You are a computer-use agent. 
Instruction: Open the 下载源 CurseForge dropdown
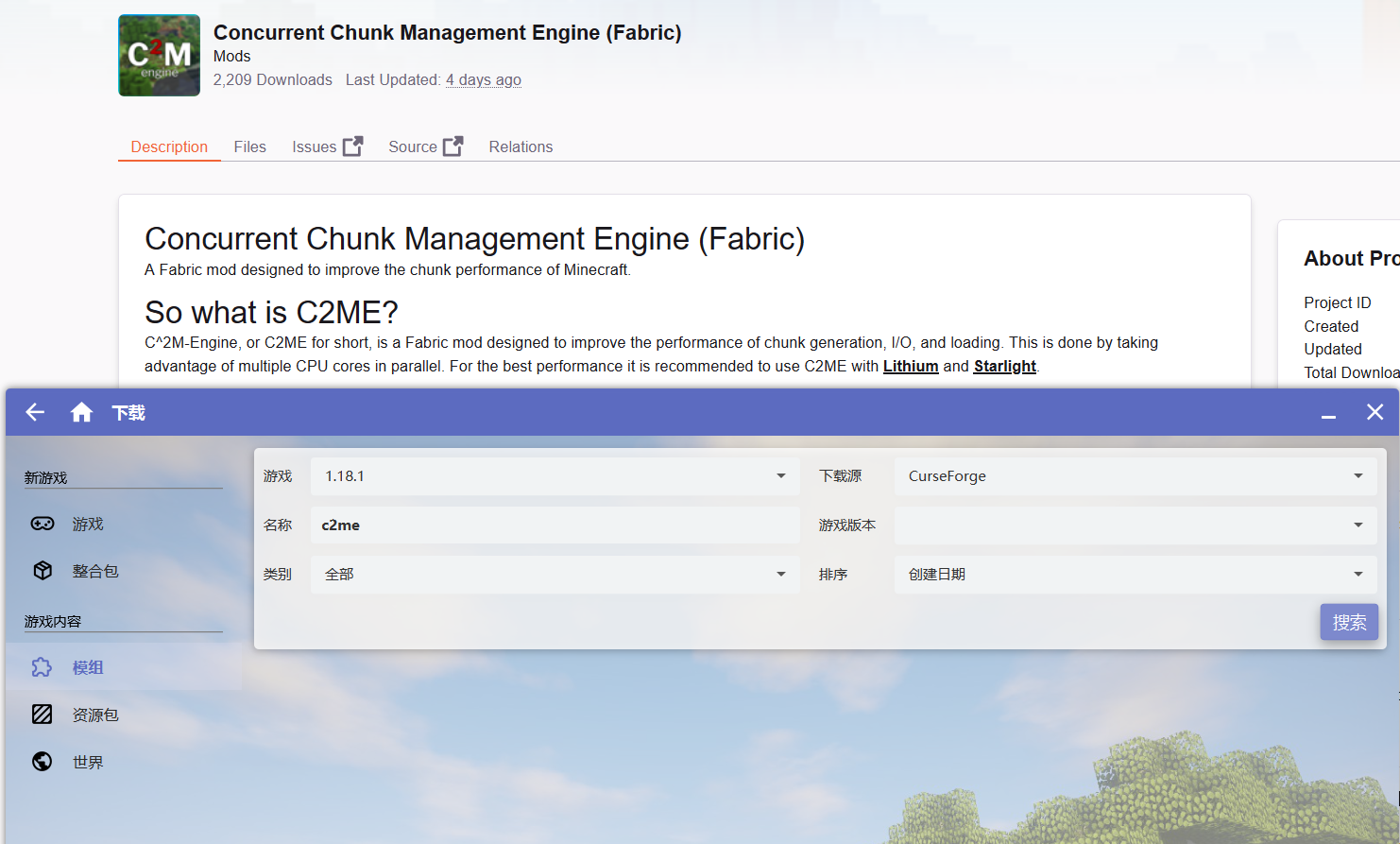pyautogui.click(x=1135, y=476)
